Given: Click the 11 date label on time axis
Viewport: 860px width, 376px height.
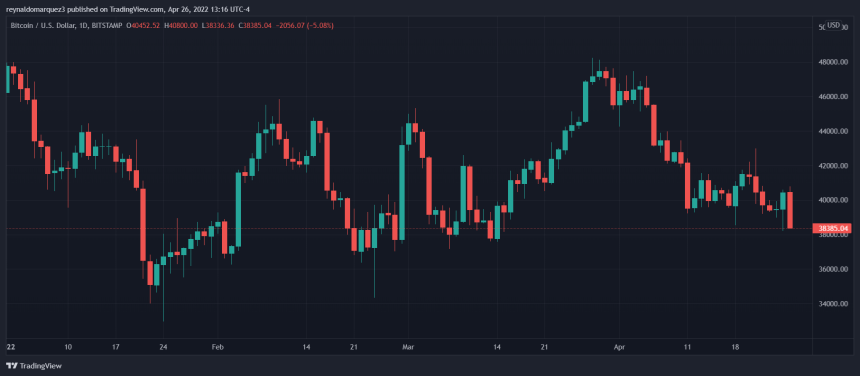Looking at the screenshot, I should [688, 347].
